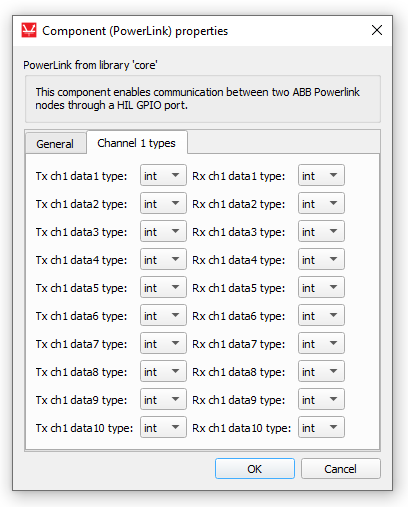Click the Cancel button
The width and height of the screenshot is (408, 507).
click(341, 469)
